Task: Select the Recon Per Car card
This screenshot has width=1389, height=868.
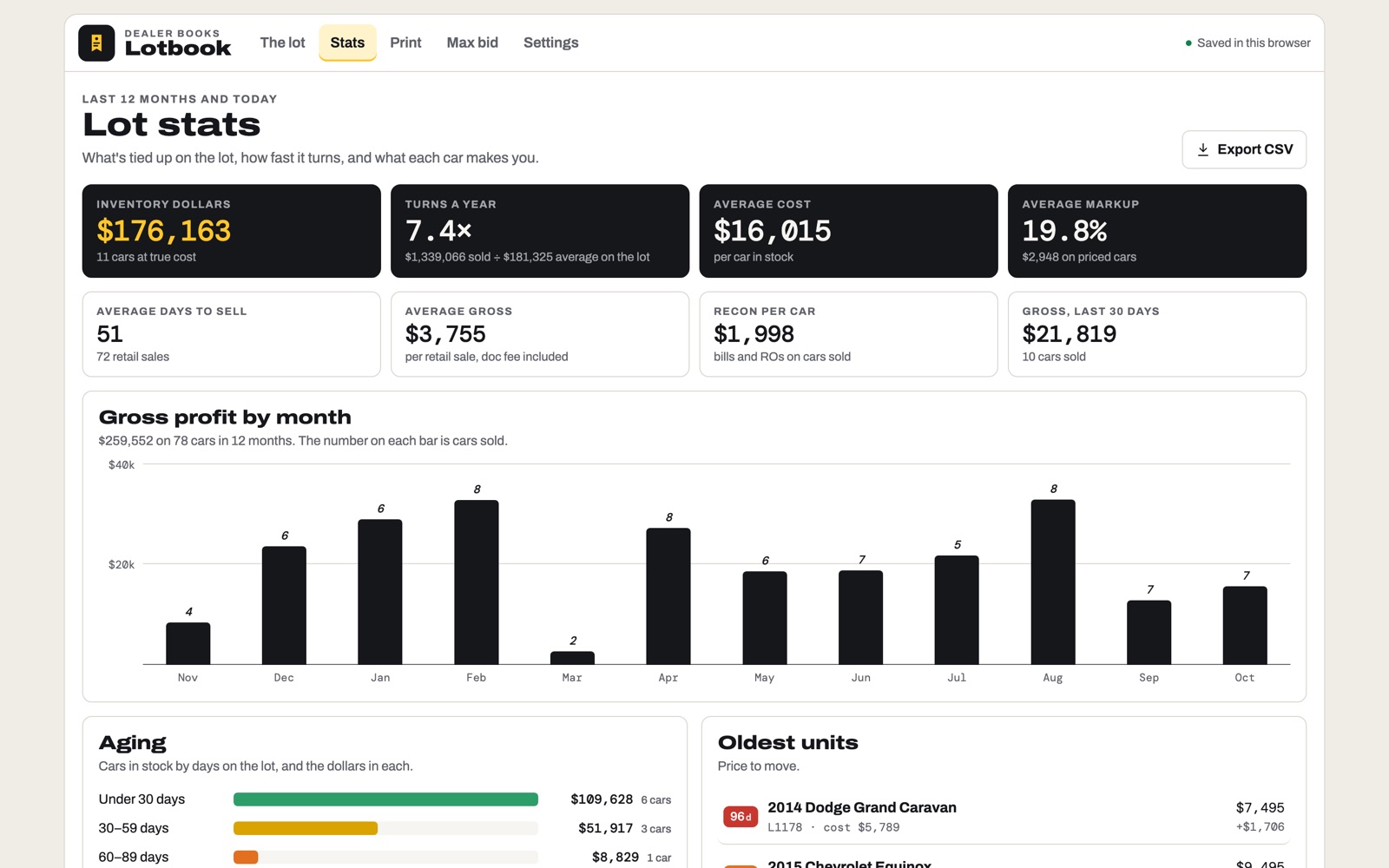Action: click(x=848, y=334)
